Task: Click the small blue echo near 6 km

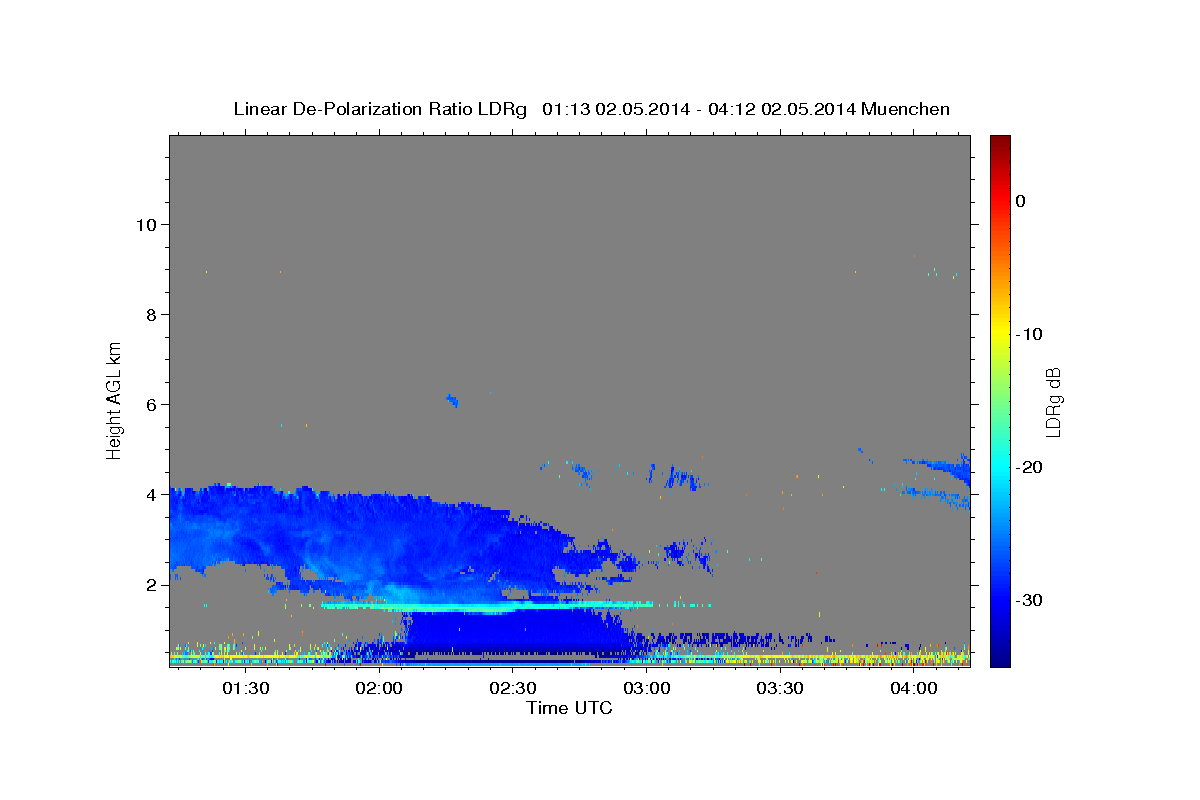Action: 452,401
